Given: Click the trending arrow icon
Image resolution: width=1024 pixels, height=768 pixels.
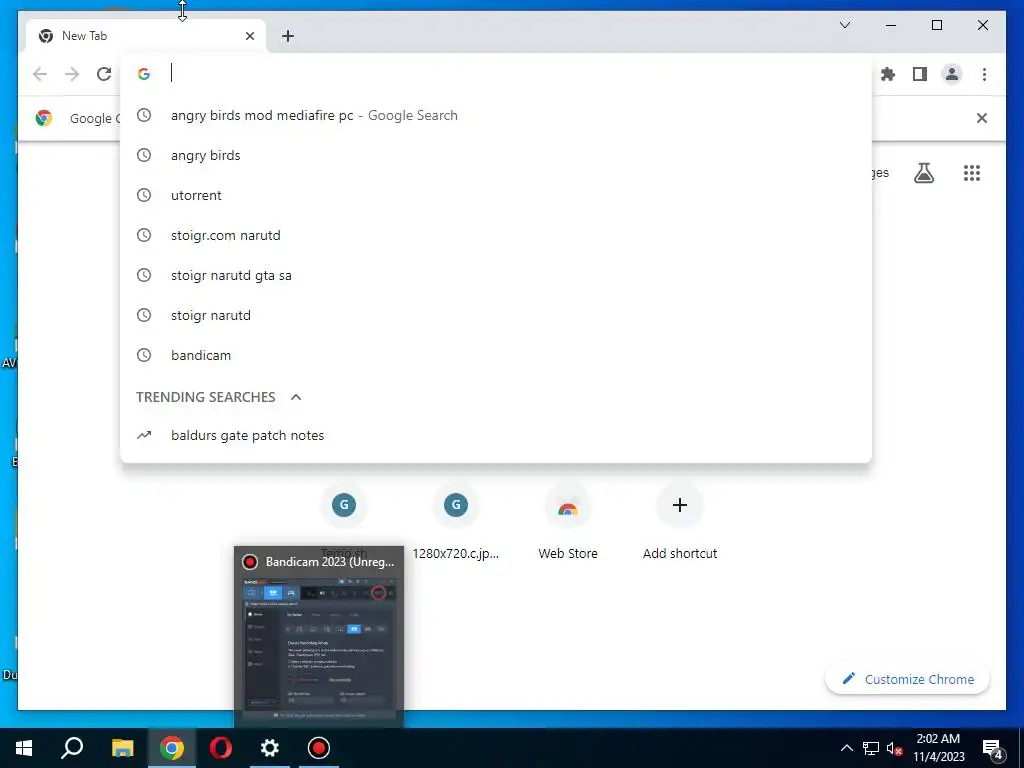Looking at the screenshot, I should coord(144,435).
